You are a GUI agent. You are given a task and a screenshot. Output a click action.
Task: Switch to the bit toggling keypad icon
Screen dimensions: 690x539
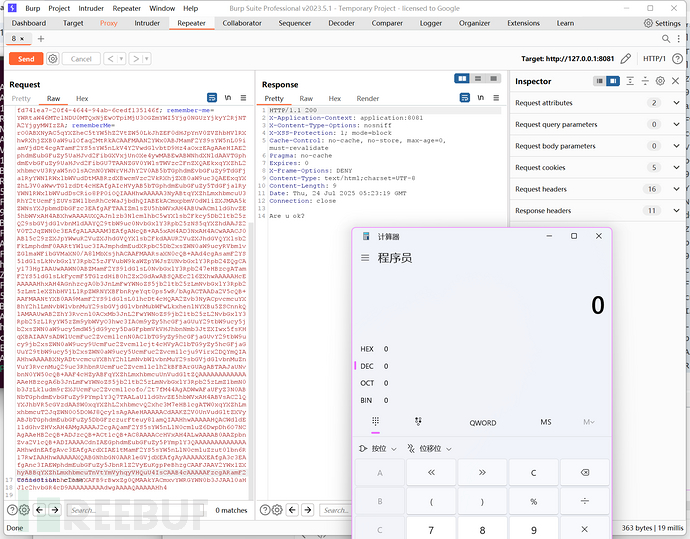click(x=418, y=422)
